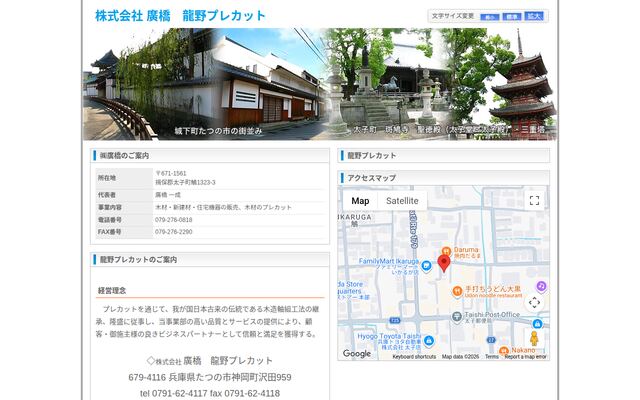The image size is (640, 400).
Task: Click the blue shop marker above pegman
Action: coord(537,324)
